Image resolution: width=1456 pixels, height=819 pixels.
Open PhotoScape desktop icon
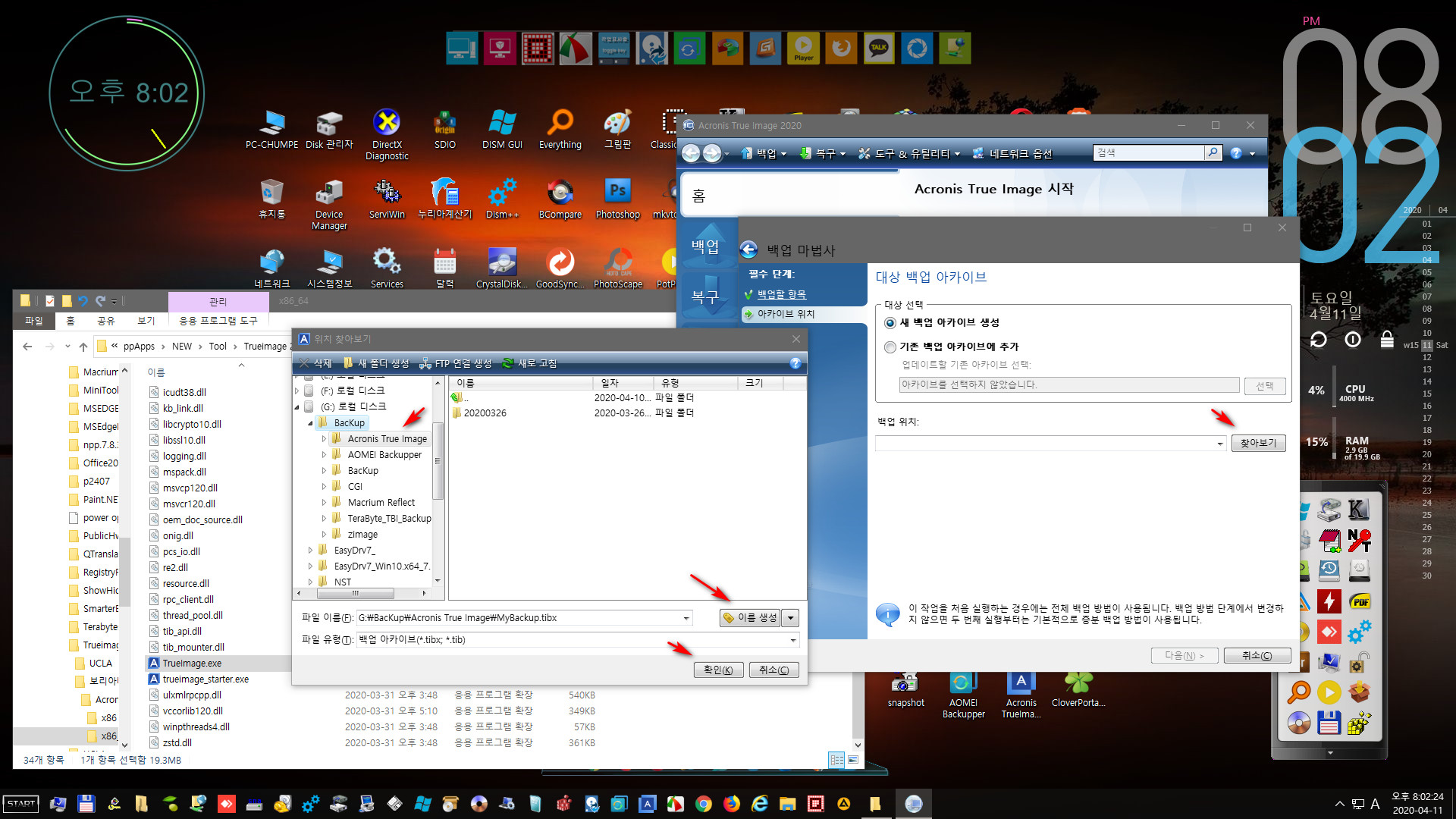[x=618, y=268]
